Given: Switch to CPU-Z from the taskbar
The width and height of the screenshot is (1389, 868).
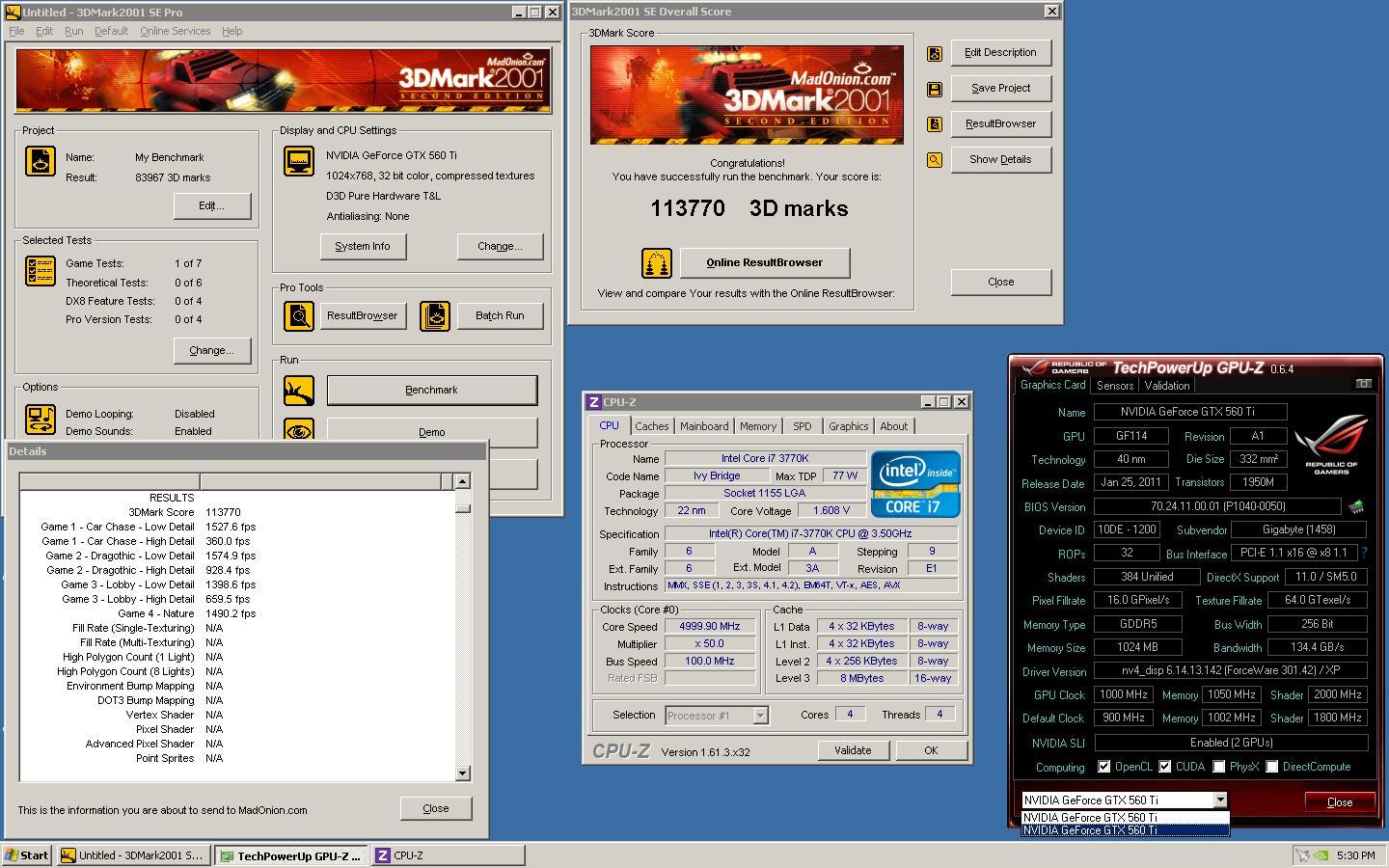Looking at the screenshot, I should (449, 854).
